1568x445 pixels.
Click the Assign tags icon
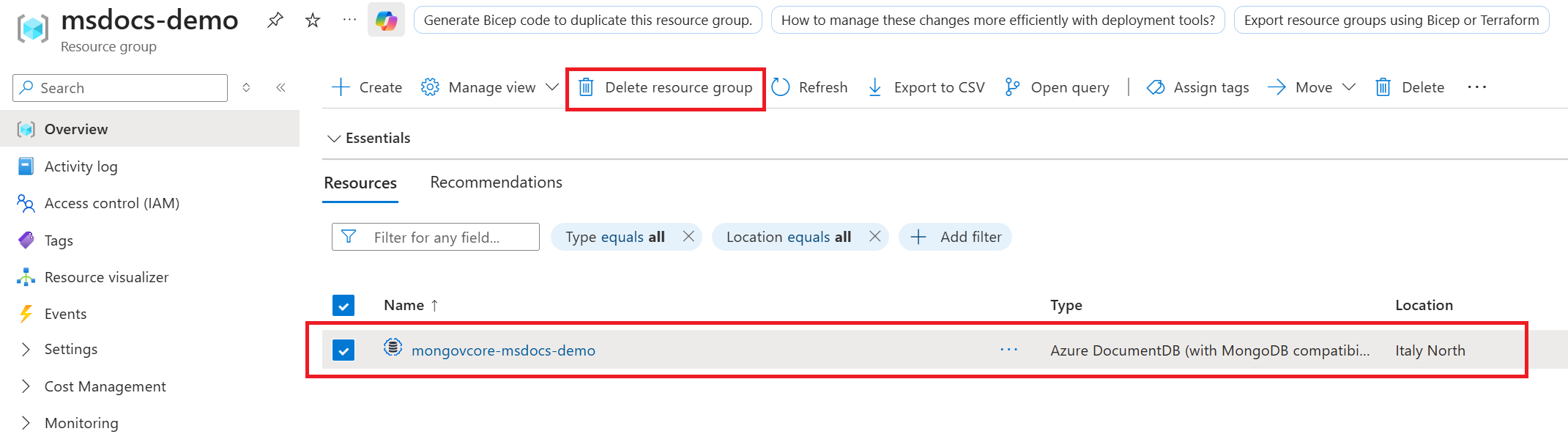coord(1156,87)
